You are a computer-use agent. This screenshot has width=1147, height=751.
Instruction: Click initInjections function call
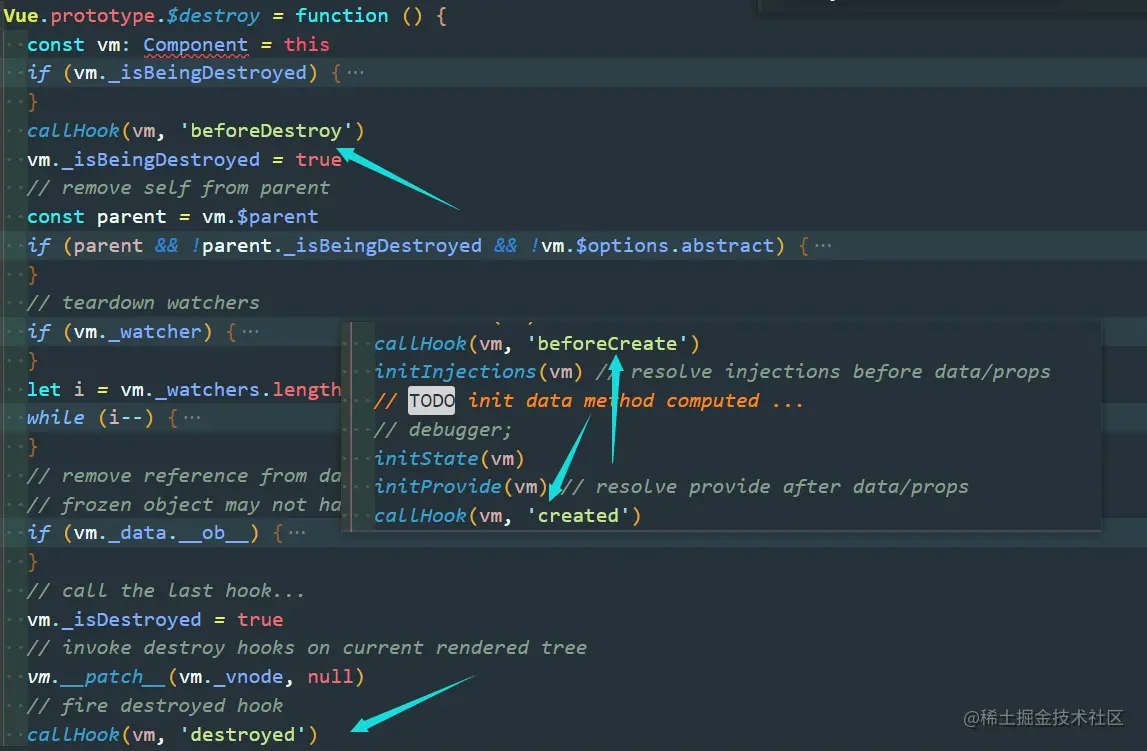[x=455, y=372]
